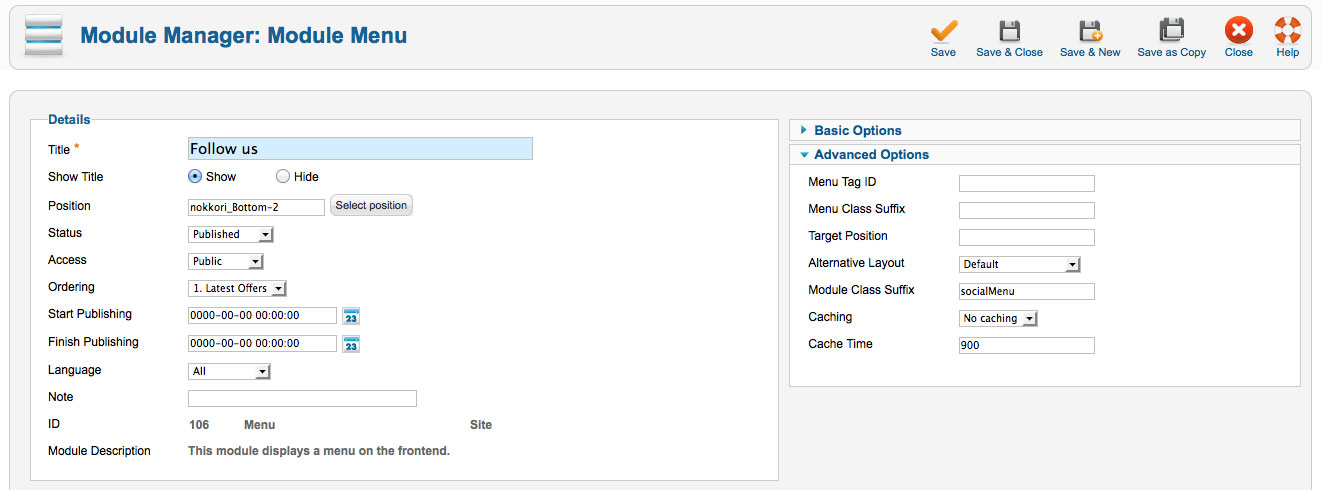Click the Save & New toolbar icon

tap(1090, 30)
